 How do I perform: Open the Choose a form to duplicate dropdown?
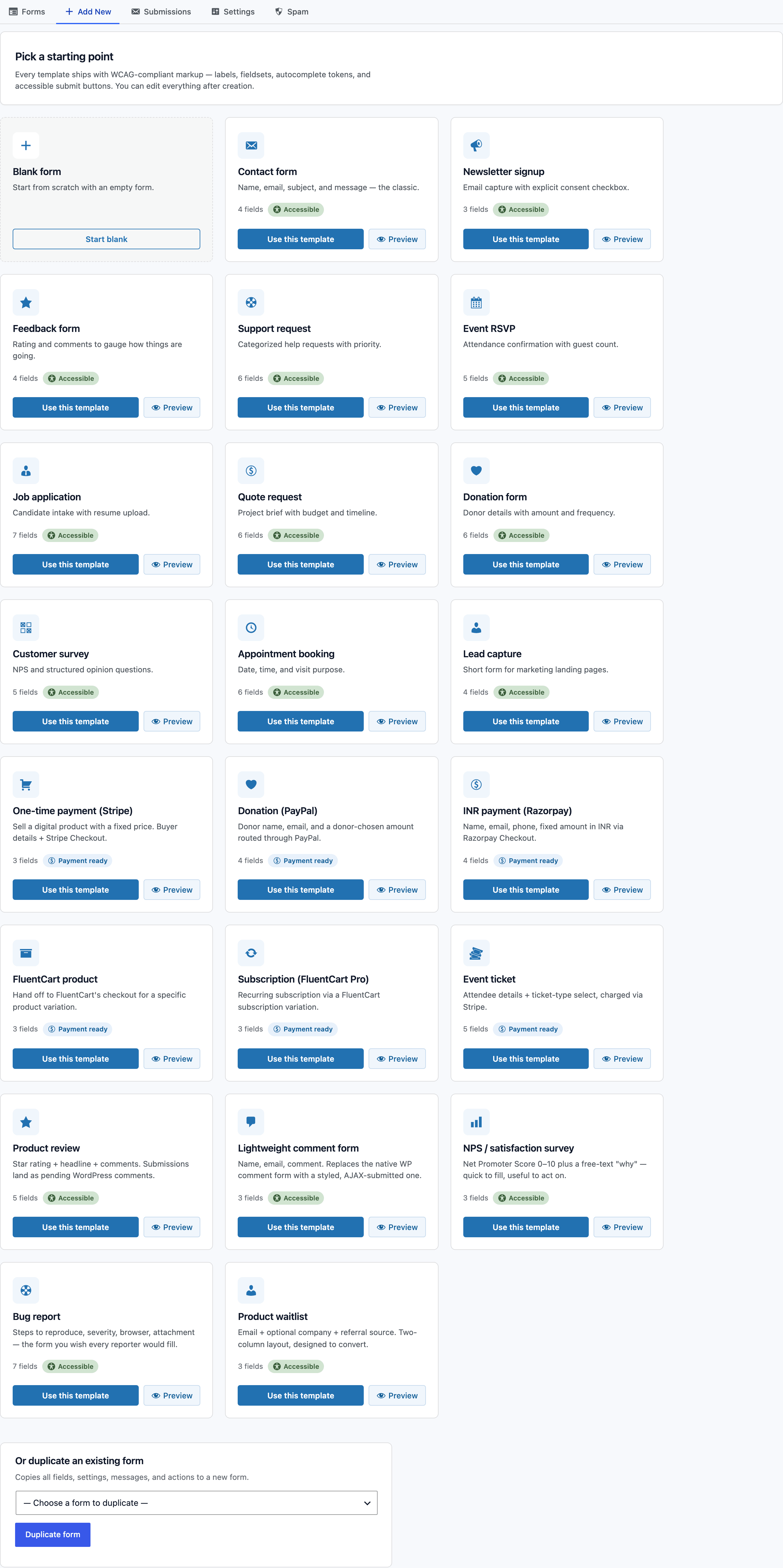pyautogui.click(x=197, y=1502)
